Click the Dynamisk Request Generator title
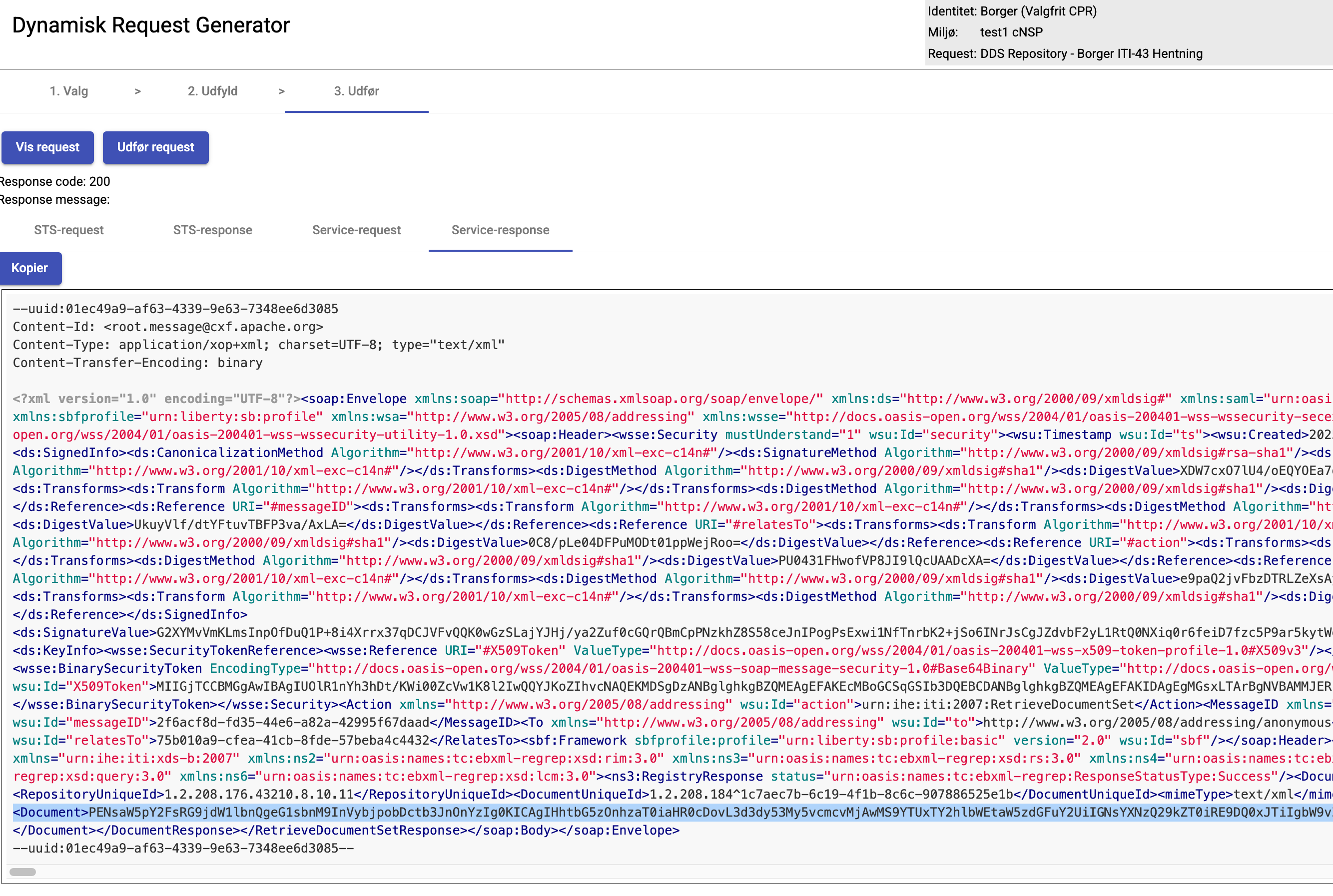Image resolution: width=1333 pixels, height=896 pixels. pos(151,25)
